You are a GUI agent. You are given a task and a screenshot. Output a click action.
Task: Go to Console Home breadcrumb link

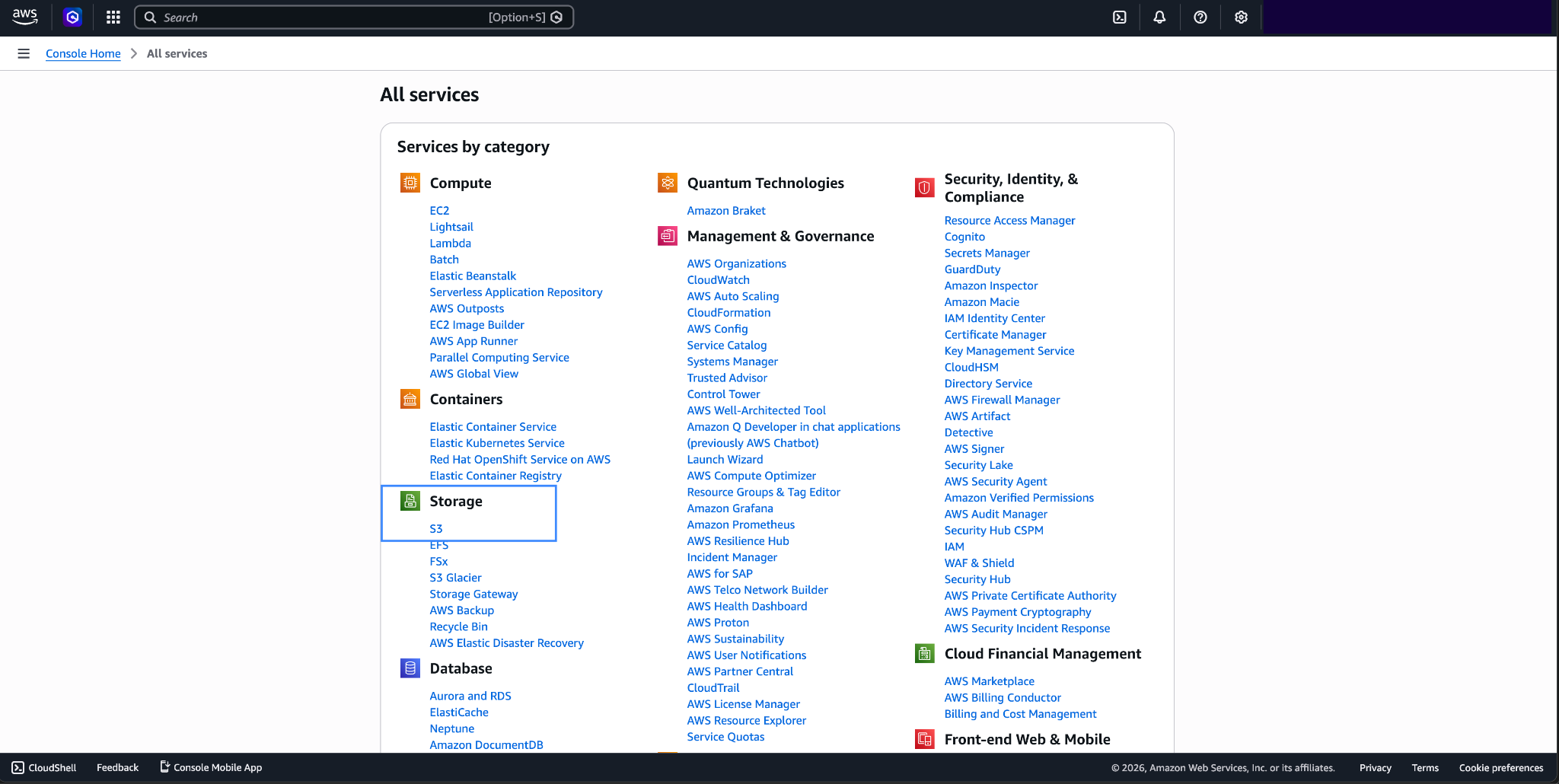(83, 53)
